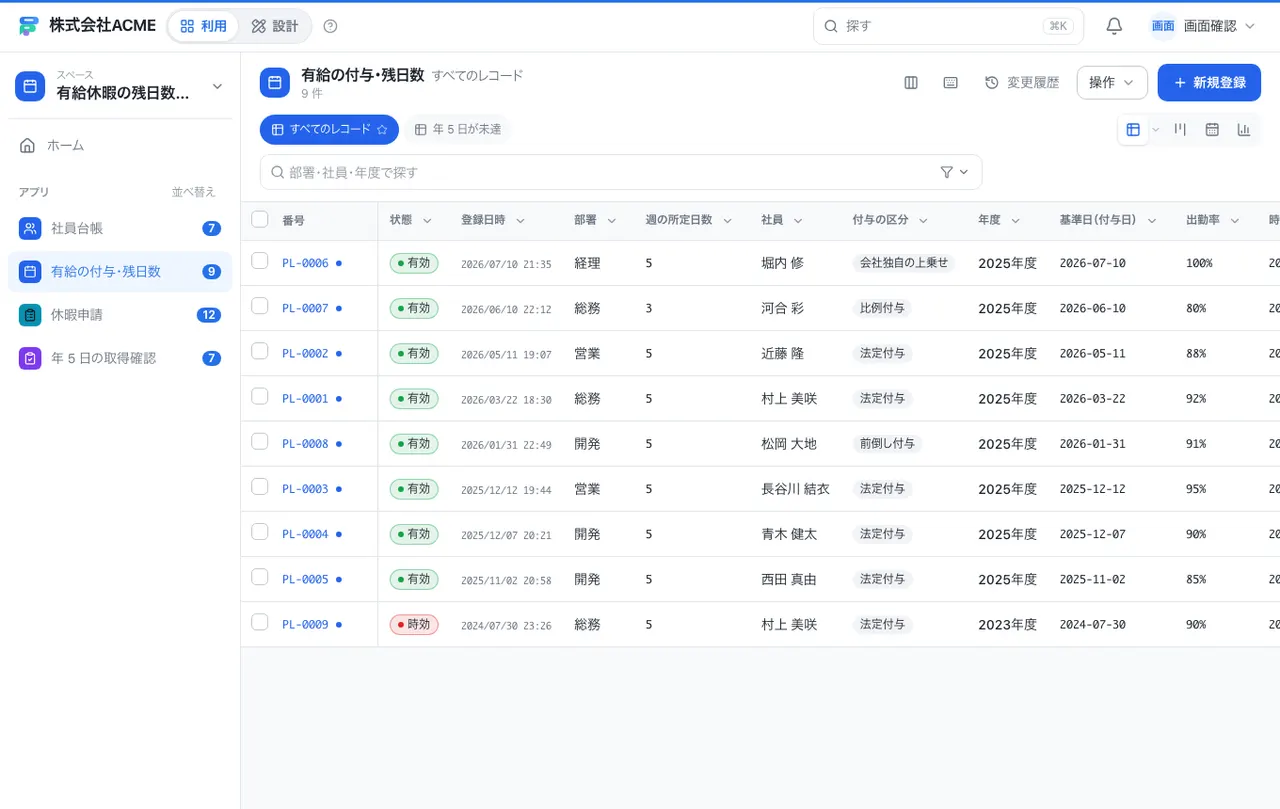Open the 画面確認 user menu

(x=1203, y=26)
